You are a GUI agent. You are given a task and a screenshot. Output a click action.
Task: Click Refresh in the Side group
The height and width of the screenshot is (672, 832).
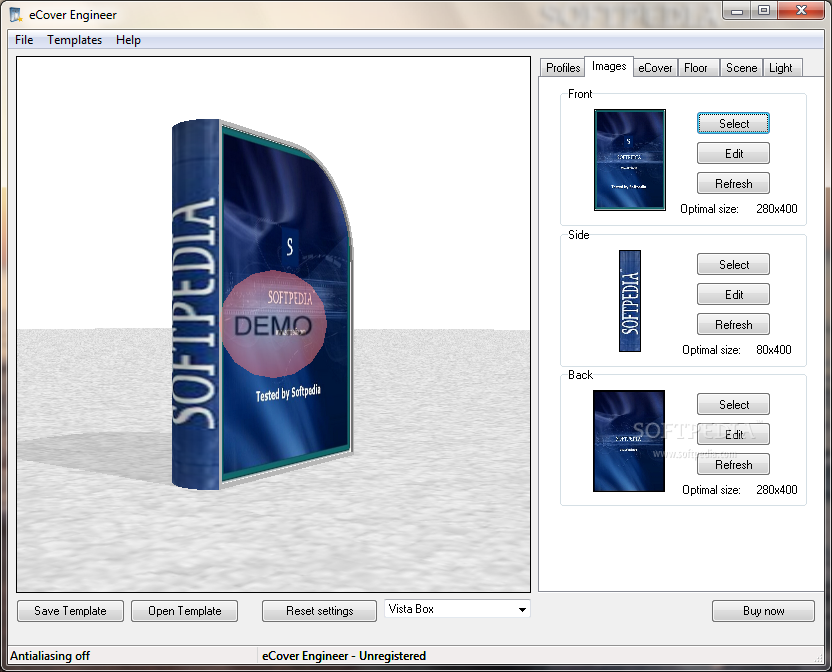(x=733, y=324)
